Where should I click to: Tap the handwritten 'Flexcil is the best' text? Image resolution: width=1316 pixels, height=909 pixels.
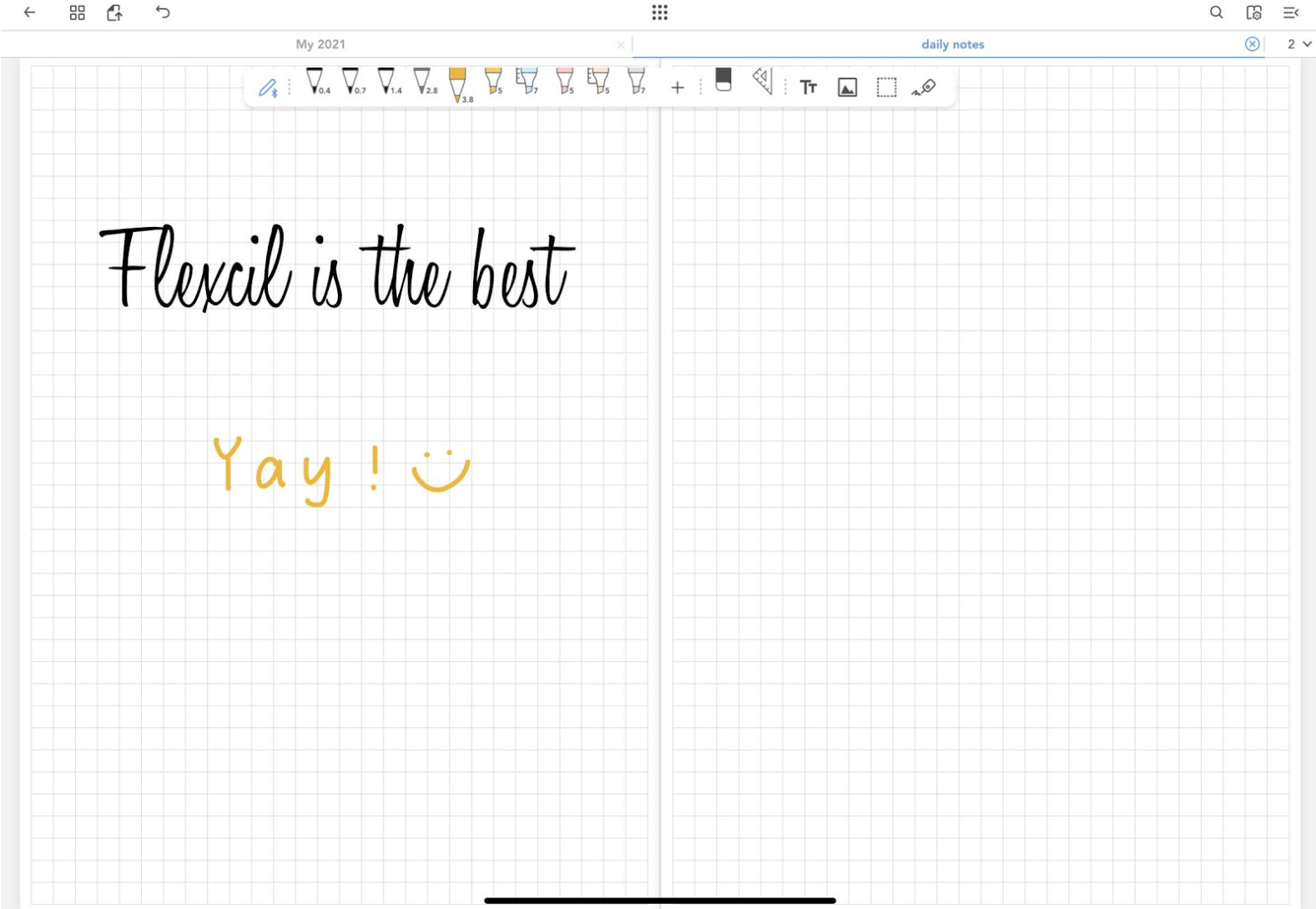click(337, 267)
